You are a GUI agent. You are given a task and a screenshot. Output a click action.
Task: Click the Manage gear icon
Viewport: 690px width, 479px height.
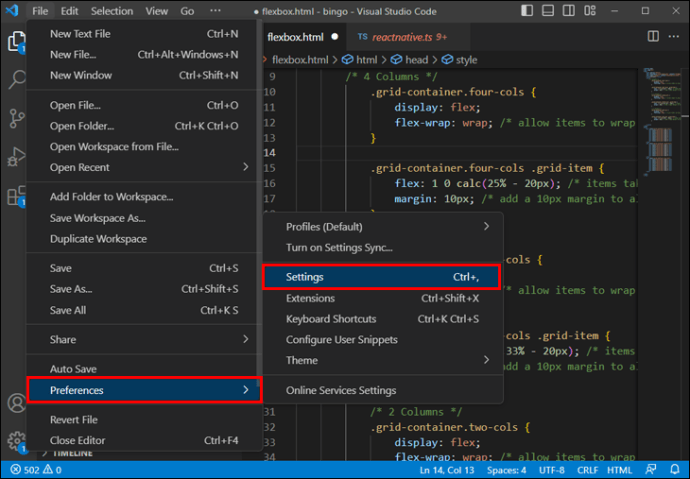tap(15, 441)
